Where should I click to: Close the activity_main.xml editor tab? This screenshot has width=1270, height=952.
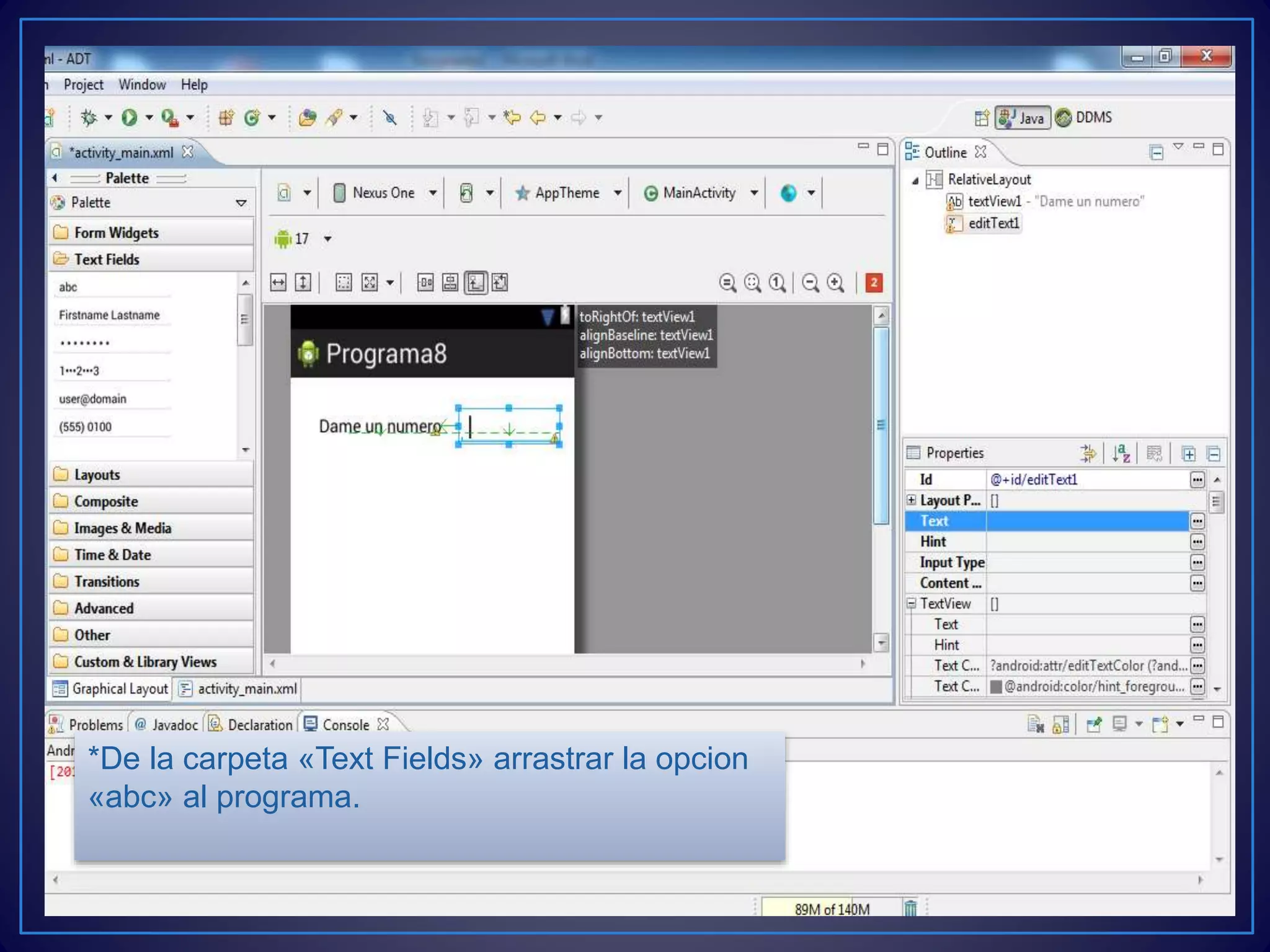coord(187,152)
